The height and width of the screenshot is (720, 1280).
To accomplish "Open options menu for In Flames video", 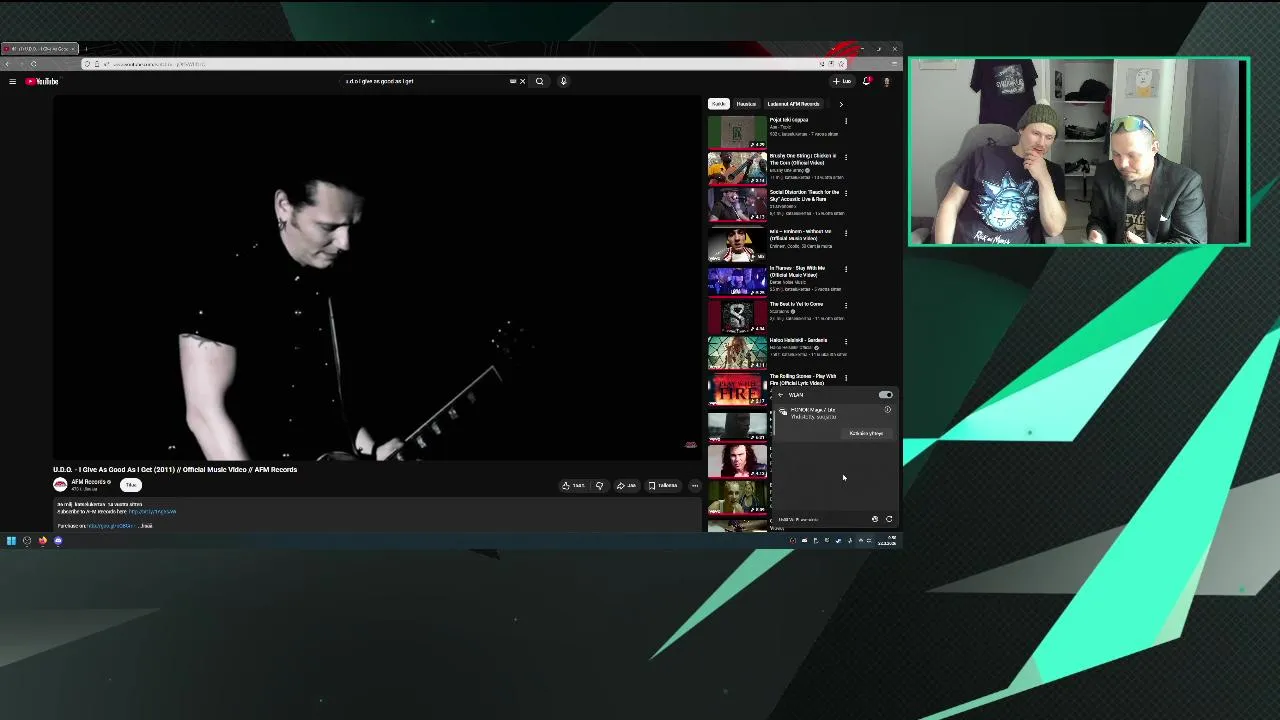I will [x=846, y=269].
